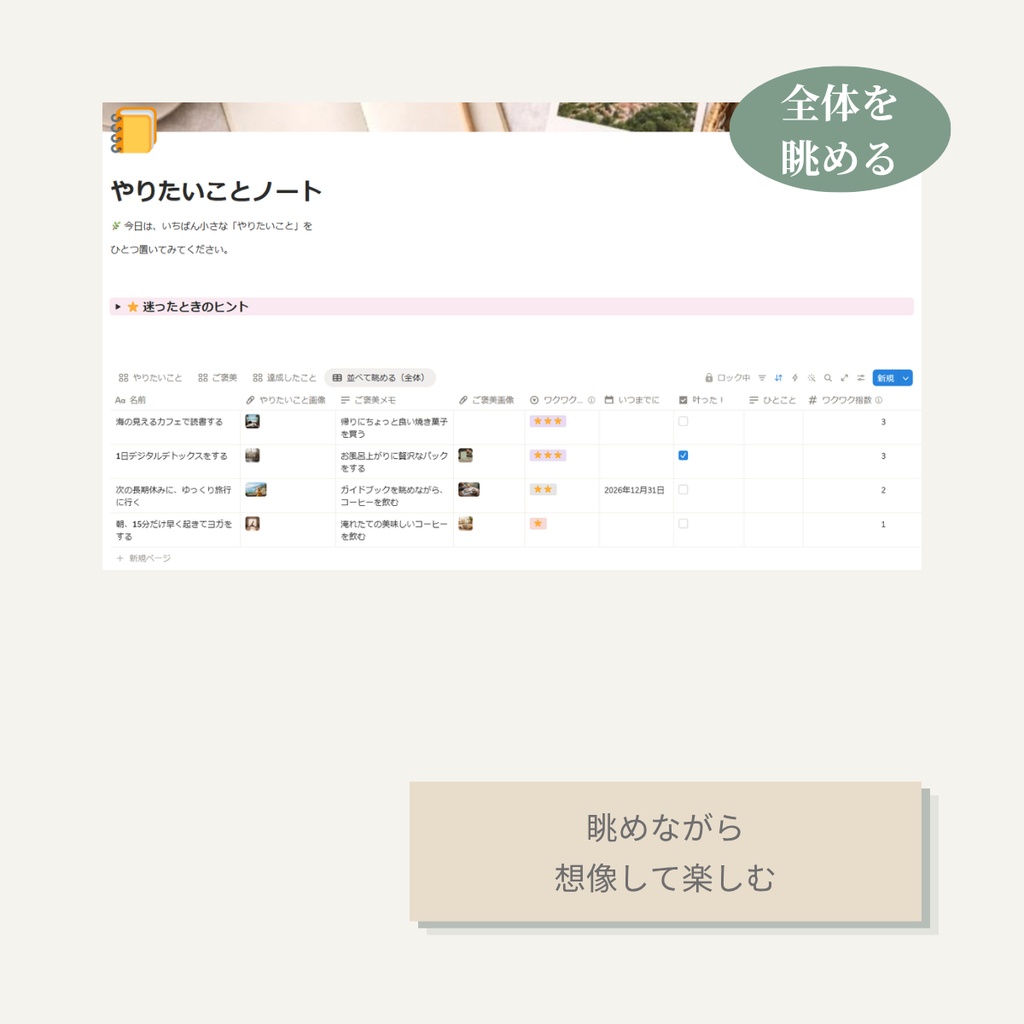Open the filter icon in the database toolbar
The width and height of the screenshot is (1024, 1024).
(762, 377)
